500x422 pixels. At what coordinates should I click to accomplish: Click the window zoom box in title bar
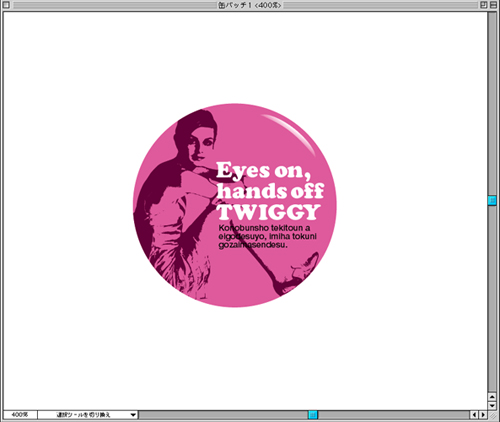483,5
